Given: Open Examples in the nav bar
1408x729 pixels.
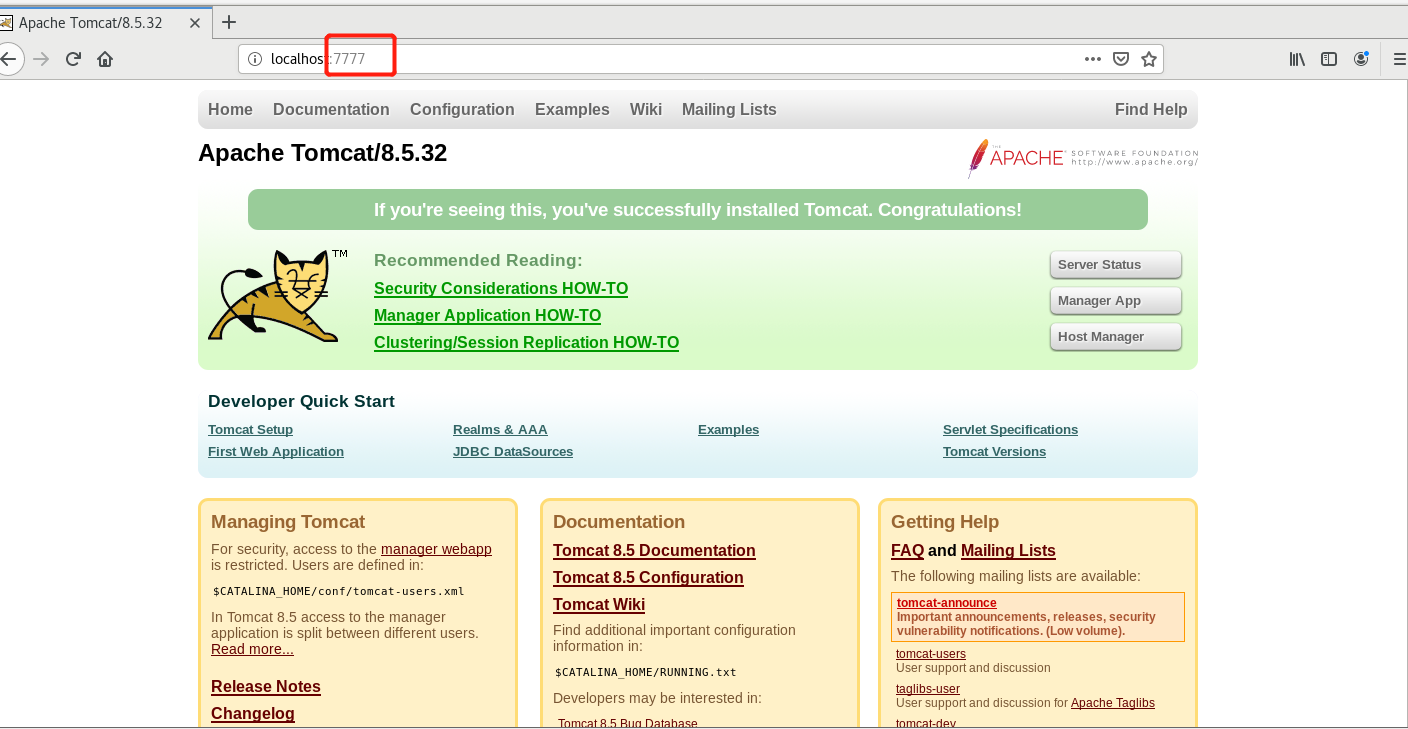Looking at the screenshot, I should pos(572,110).
